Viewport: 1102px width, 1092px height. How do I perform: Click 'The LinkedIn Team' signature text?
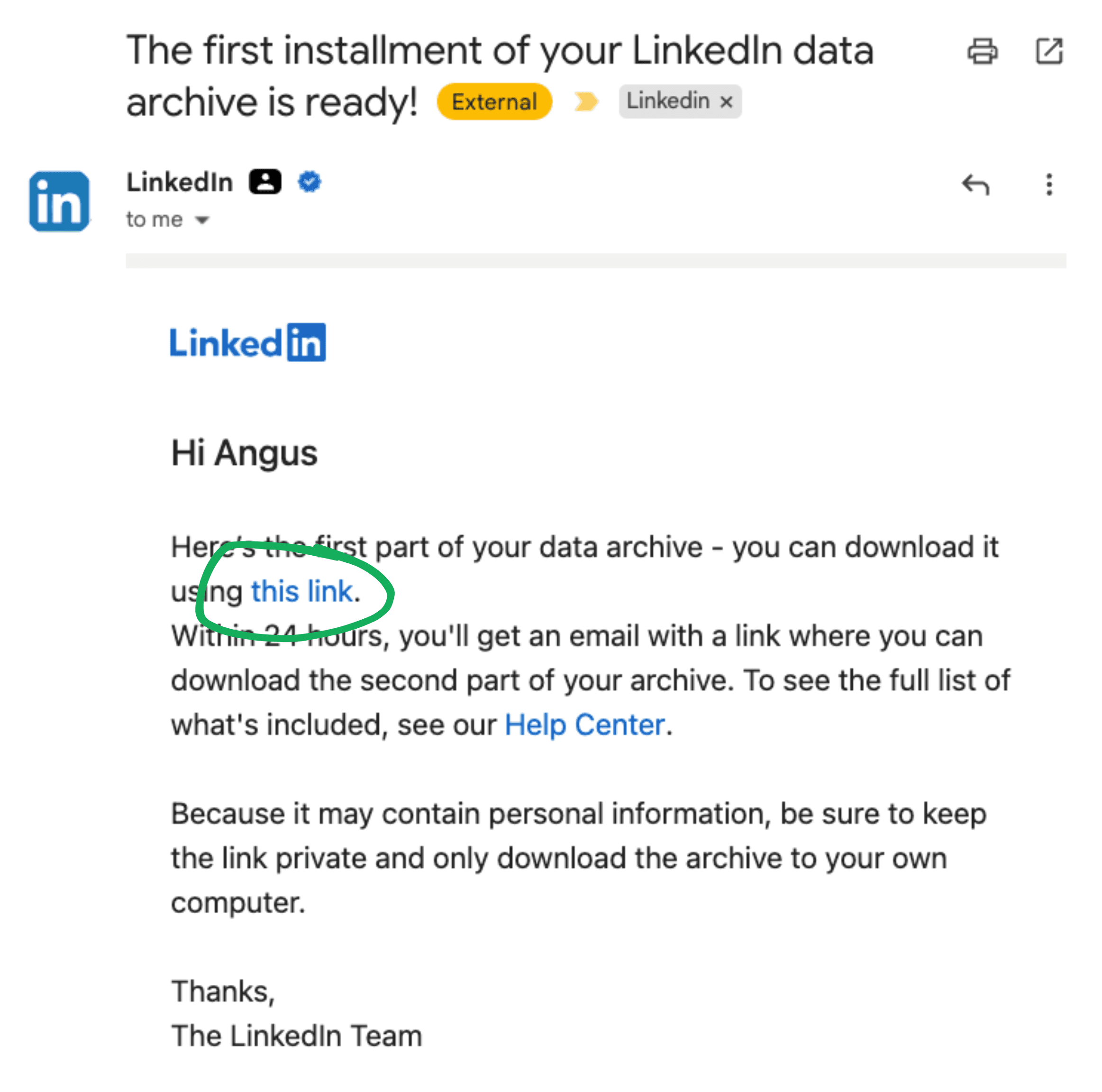[x=297, y=1036]
